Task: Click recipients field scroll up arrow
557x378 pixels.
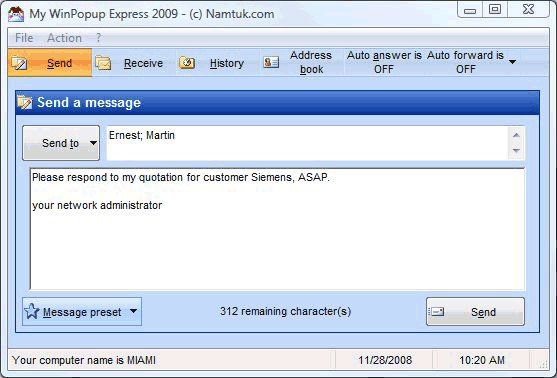Action: pos(517,135)
